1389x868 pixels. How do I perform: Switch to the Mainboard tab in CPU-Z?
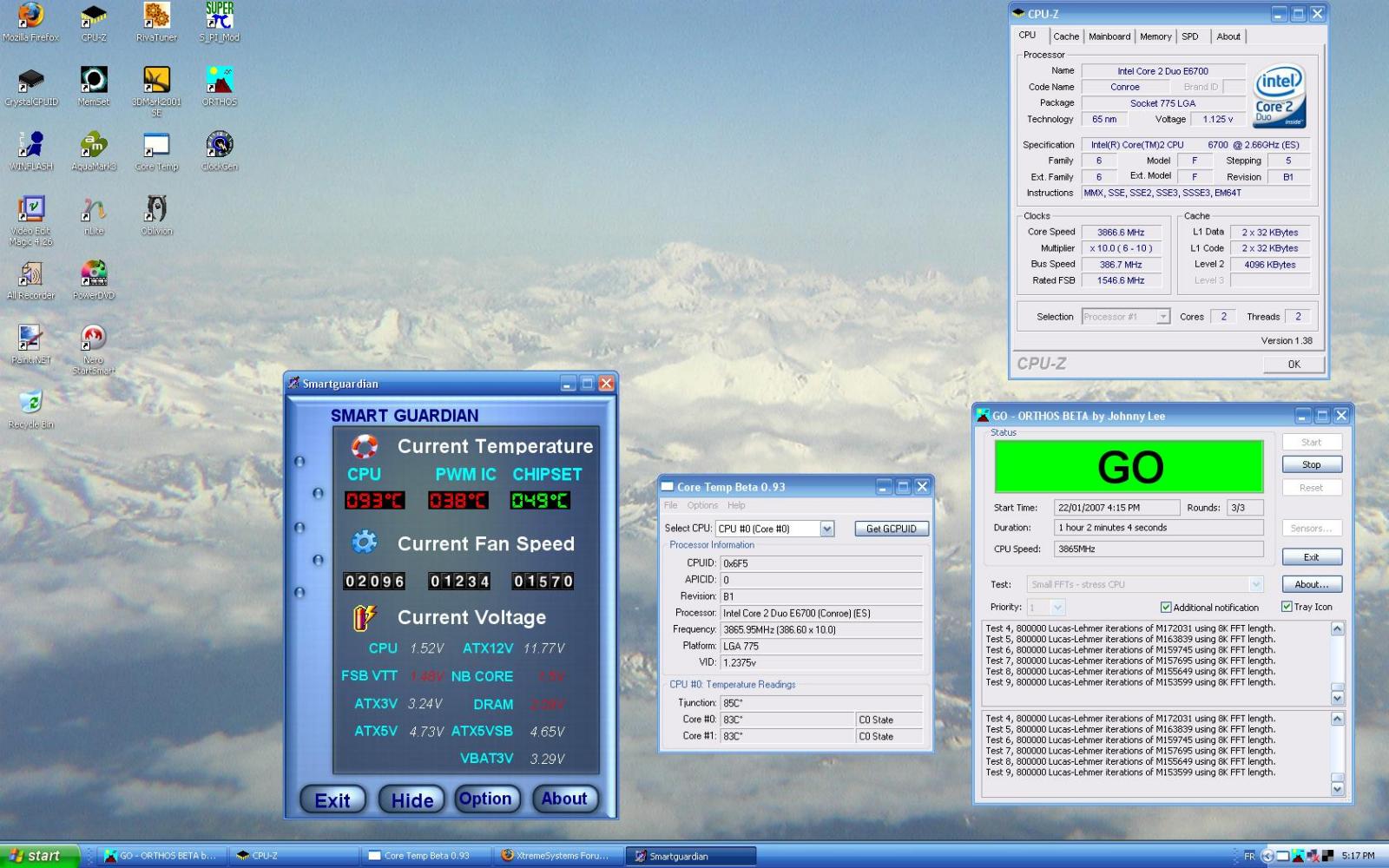[x=1109, y=36]
